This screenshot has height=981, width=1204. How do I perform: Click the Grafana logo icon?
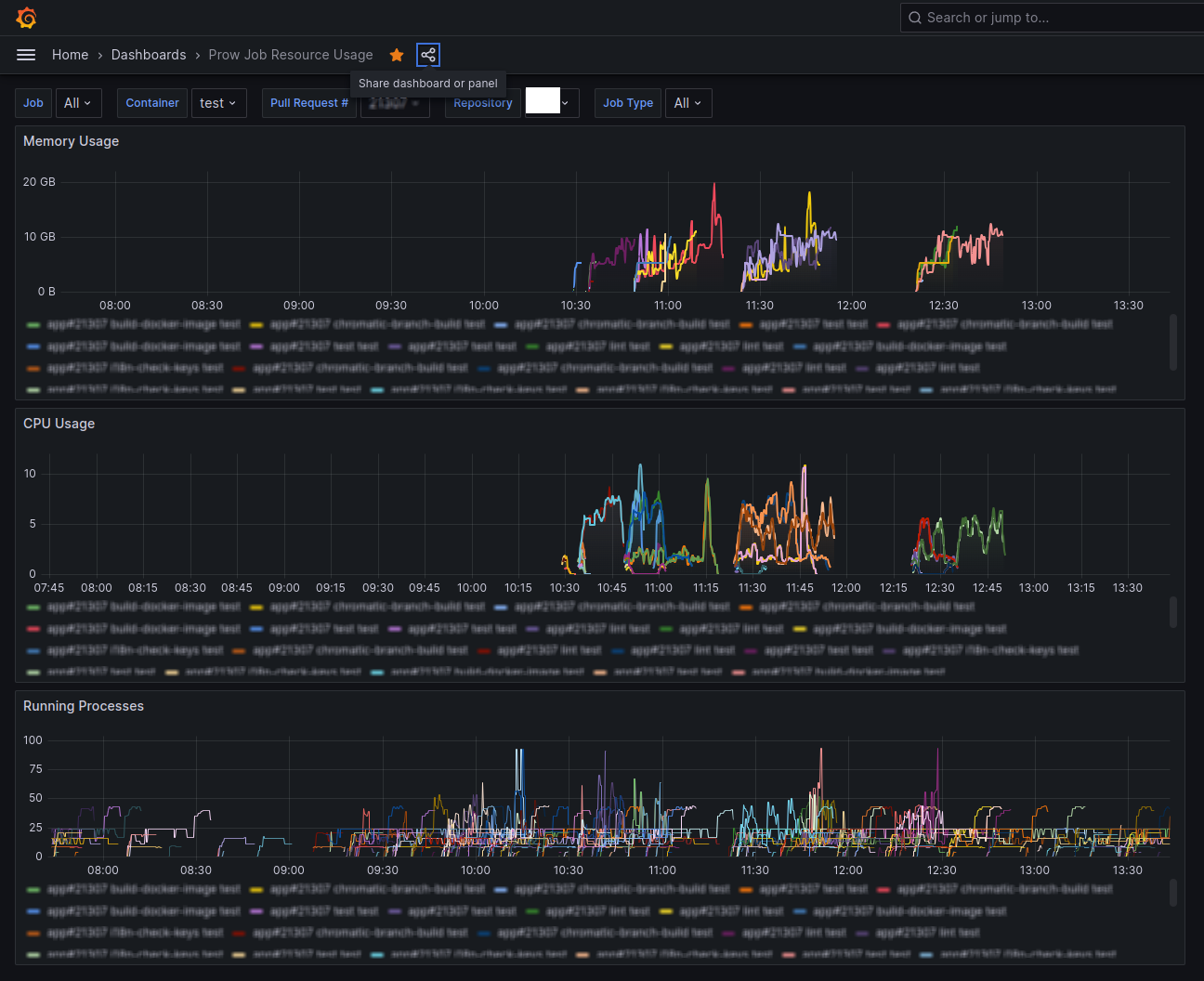[x=27, y=18]
